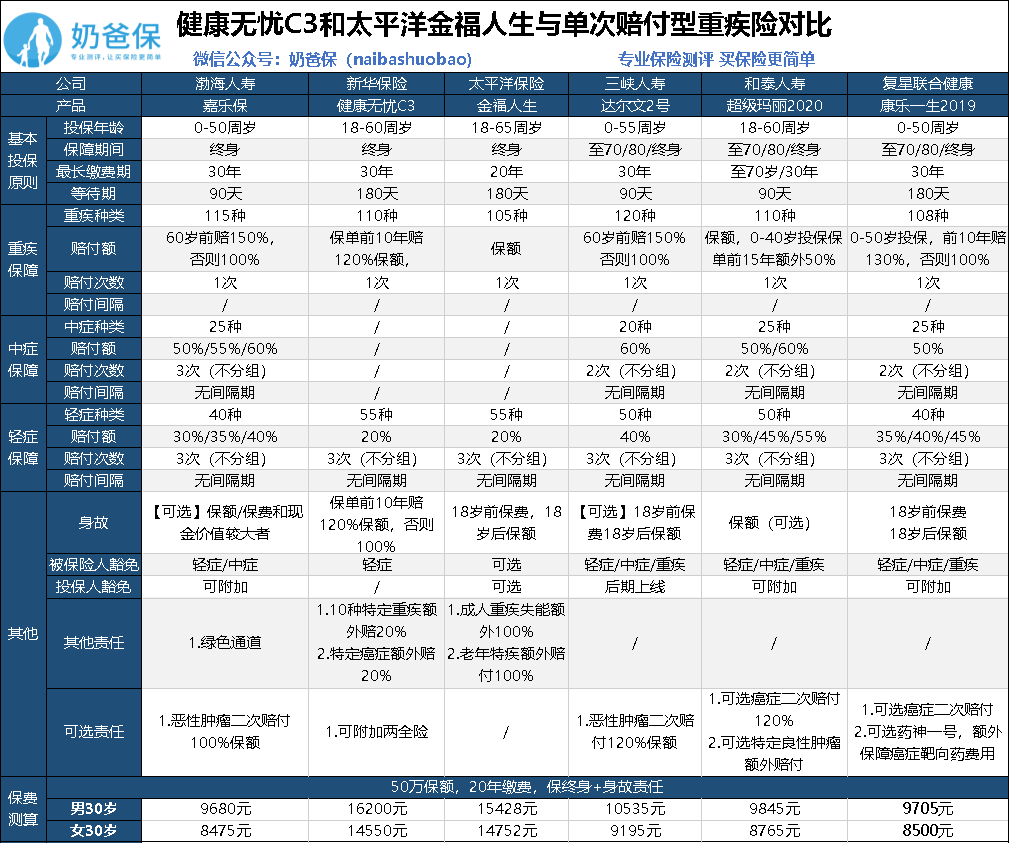Select the row label 可选责任

(x=93, y=732)
